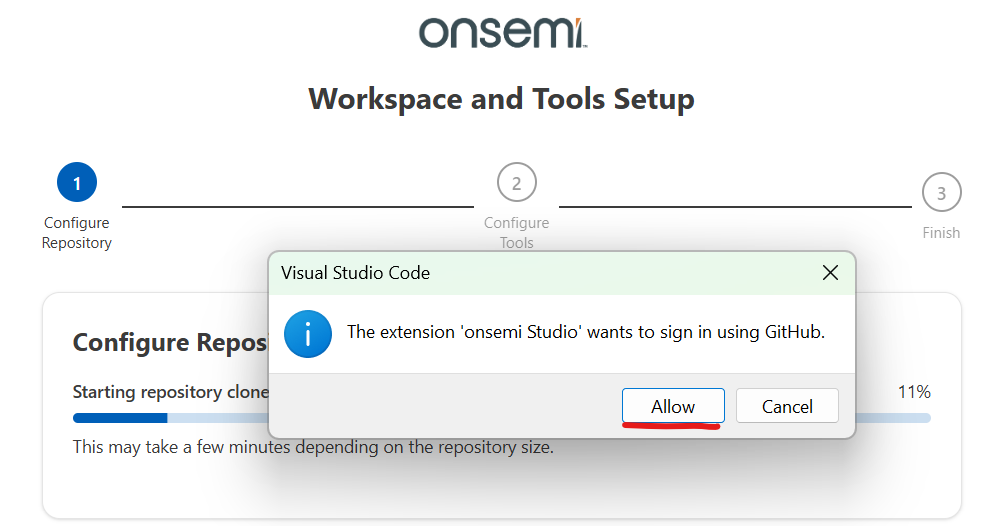Close the Visual Studio Code dialog
993x526 pixels.
point(830,273)
